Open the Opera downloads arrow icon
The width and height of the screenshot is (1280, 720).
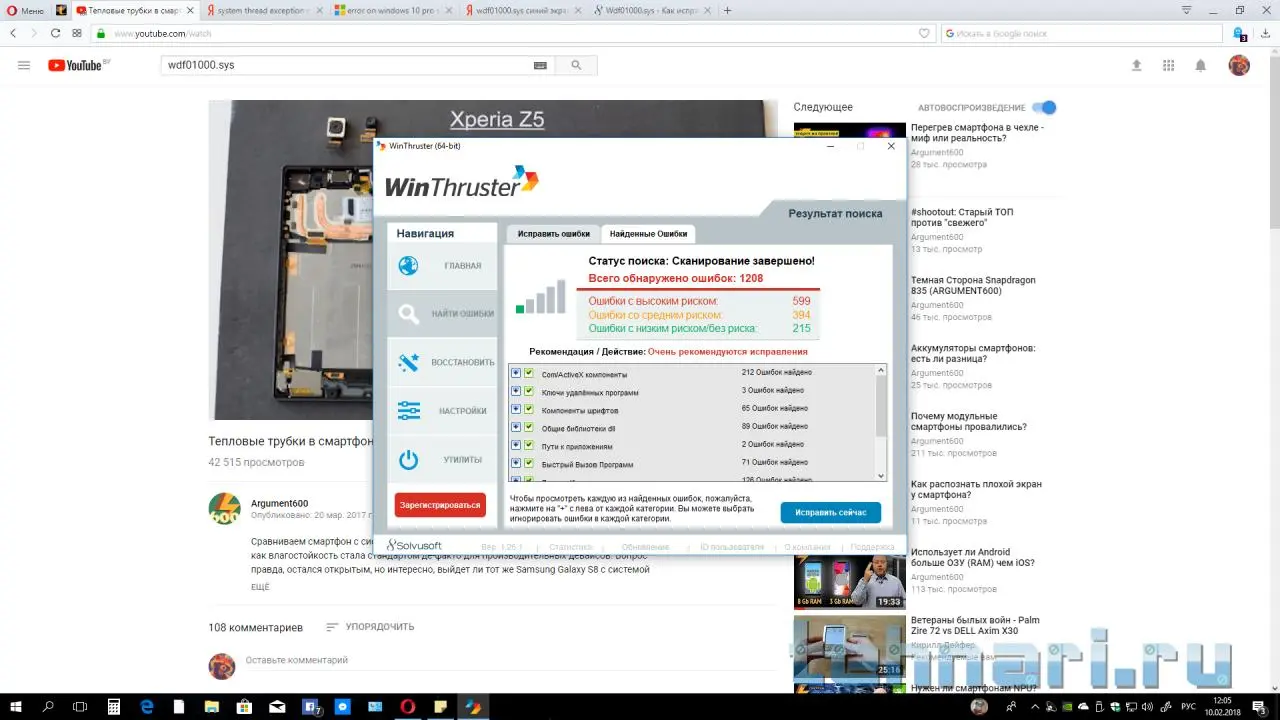point(1266,33)
